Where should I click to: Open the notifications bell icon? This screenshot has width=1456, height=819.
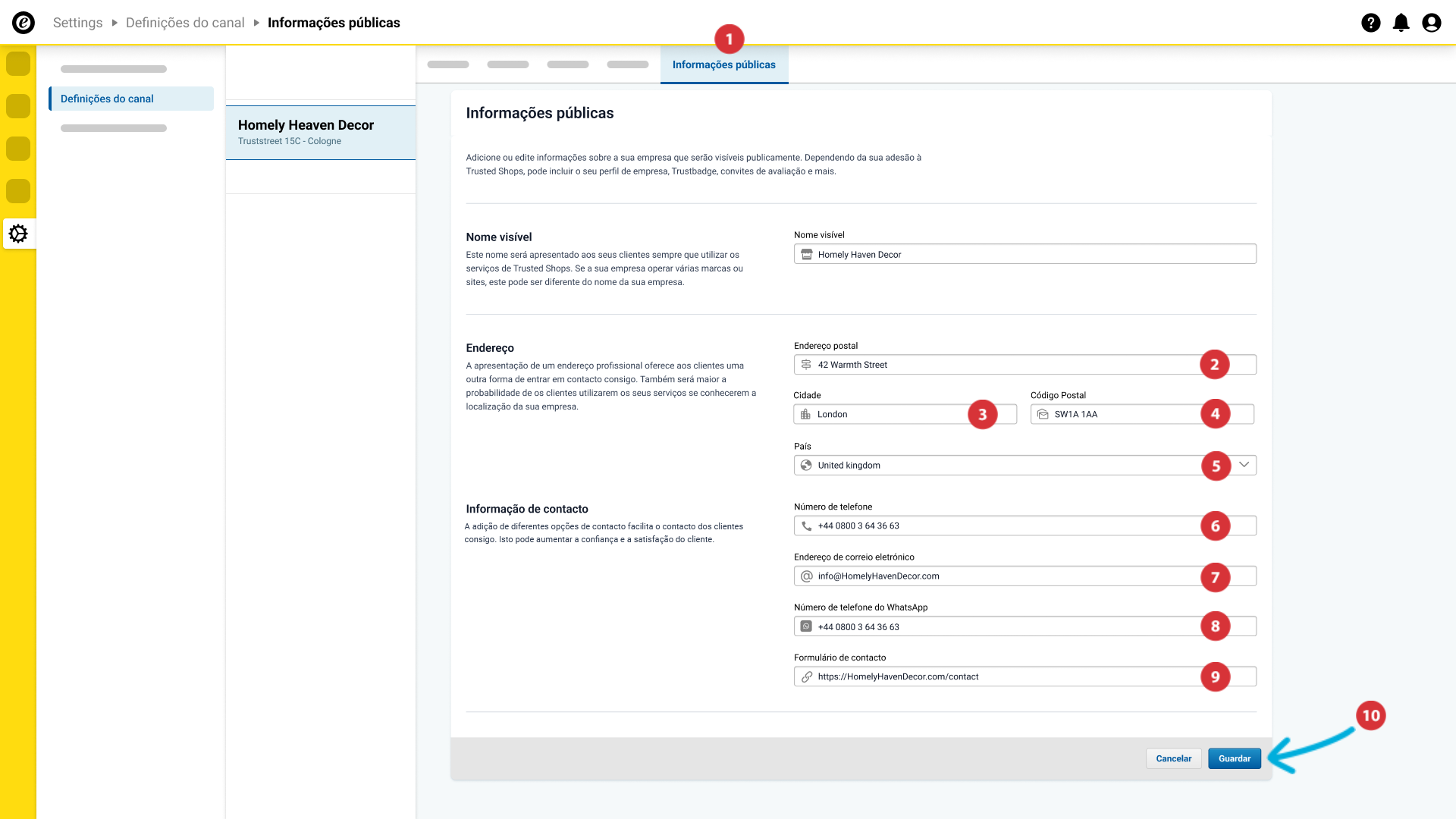point(1401,23)
